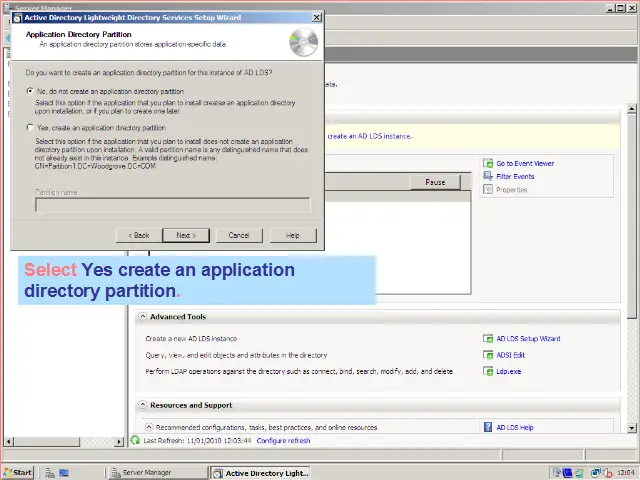This screenshot has height=480, width=640.
Task: Open Filter Events link
Action: click(x=515, y=176)
